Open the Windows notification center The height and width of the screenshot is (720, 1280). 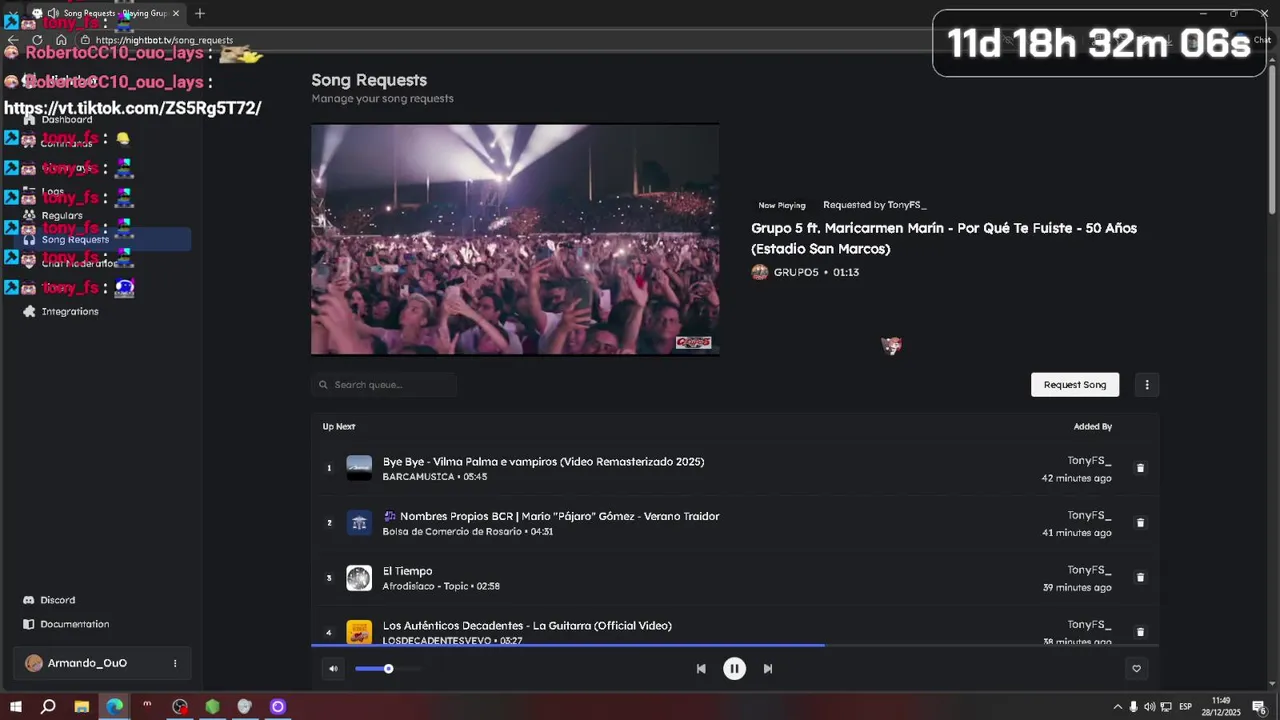(1259, 707)
